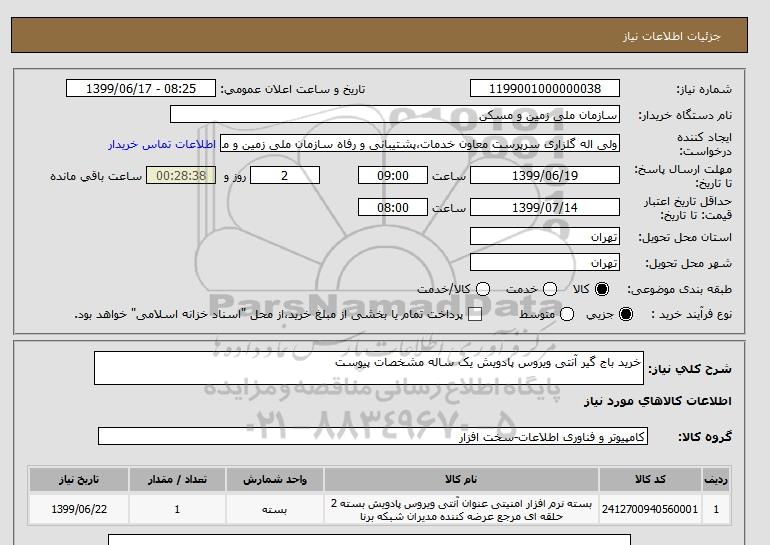Click buyer organization field سازمان ملی زمین و مسکن

(x=395, y=115)
